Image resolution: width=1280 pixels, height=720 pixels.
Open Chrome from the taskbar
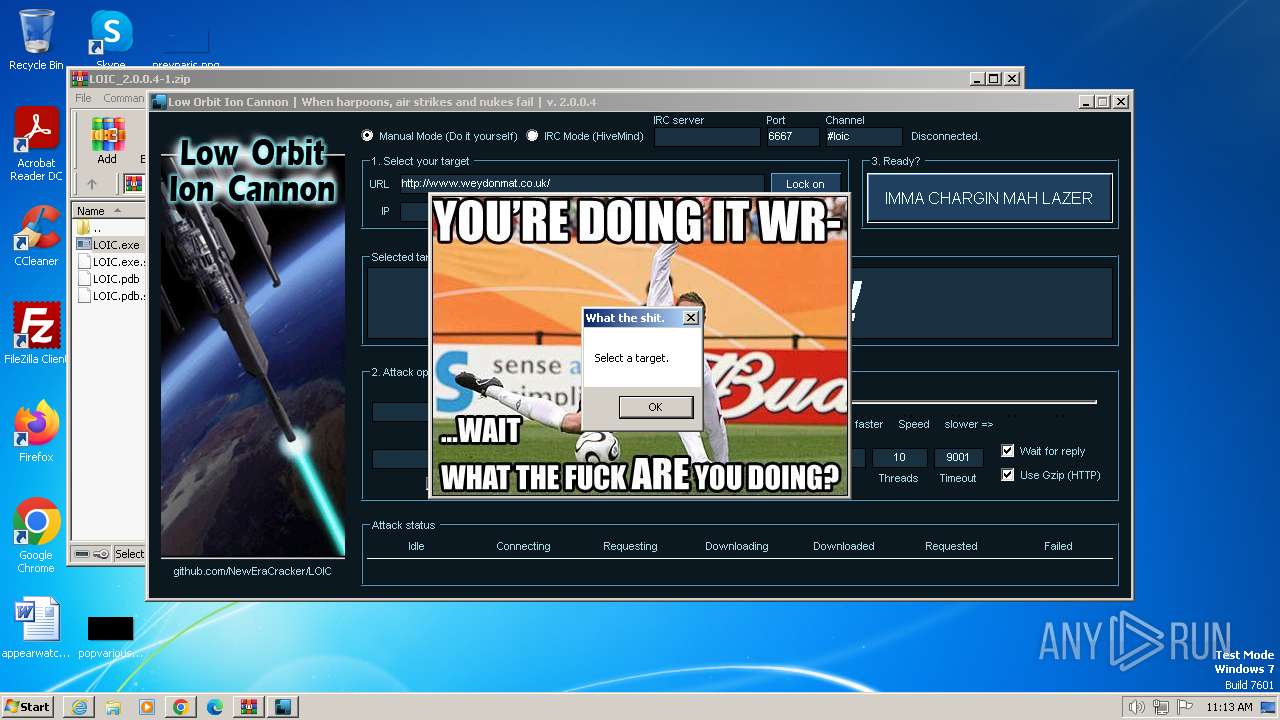click(181, 707)
